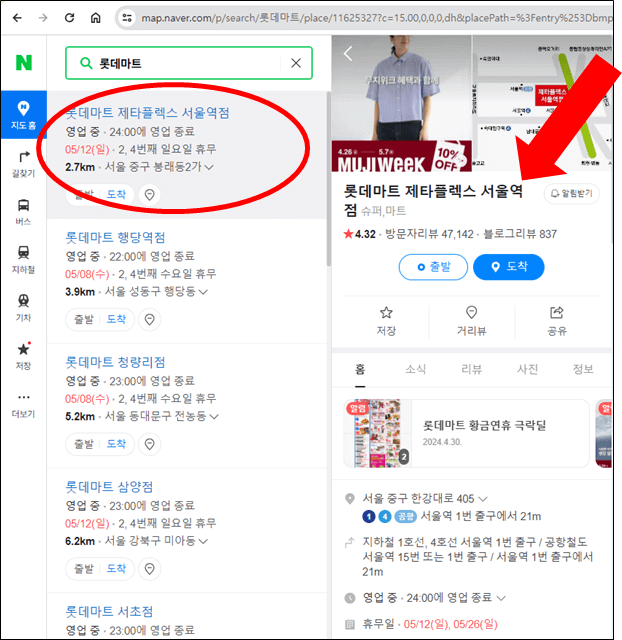Show 서울역점 result location pin
Viewport: 622px width, 640px height.
point(149,195)
